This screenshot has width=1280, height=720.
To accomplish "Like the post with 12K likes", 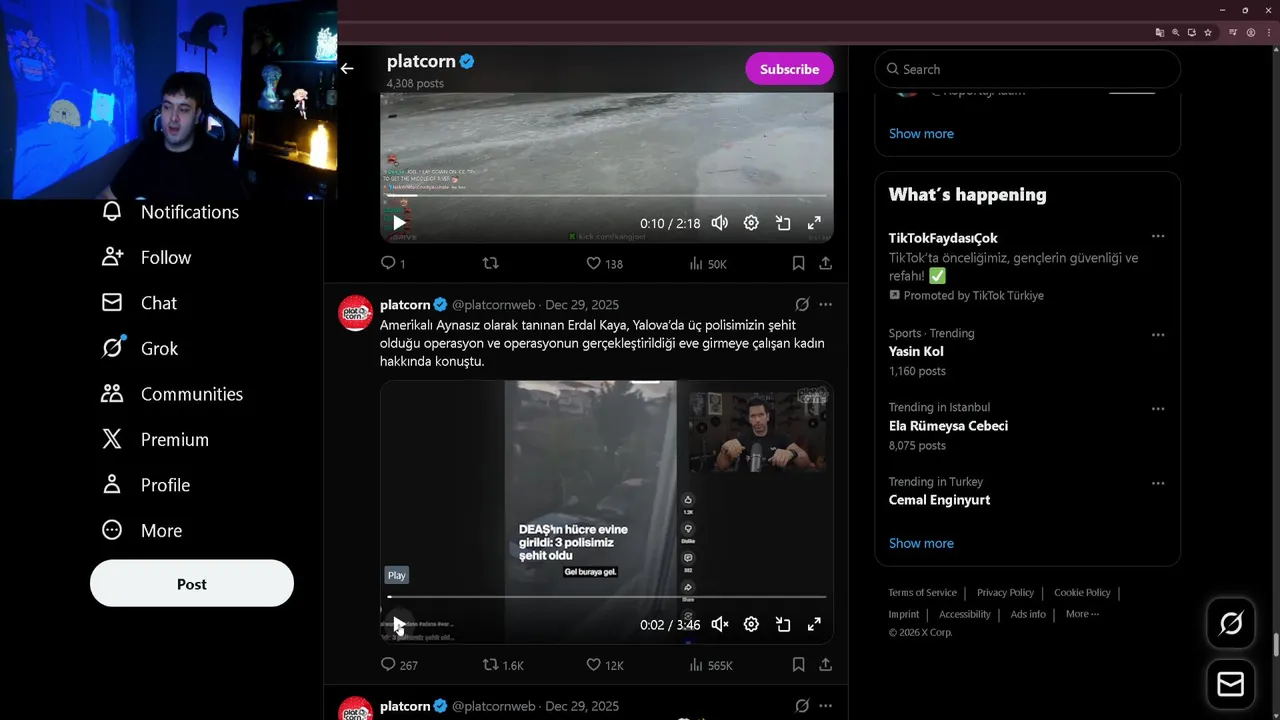I will (x=604, y=664).
